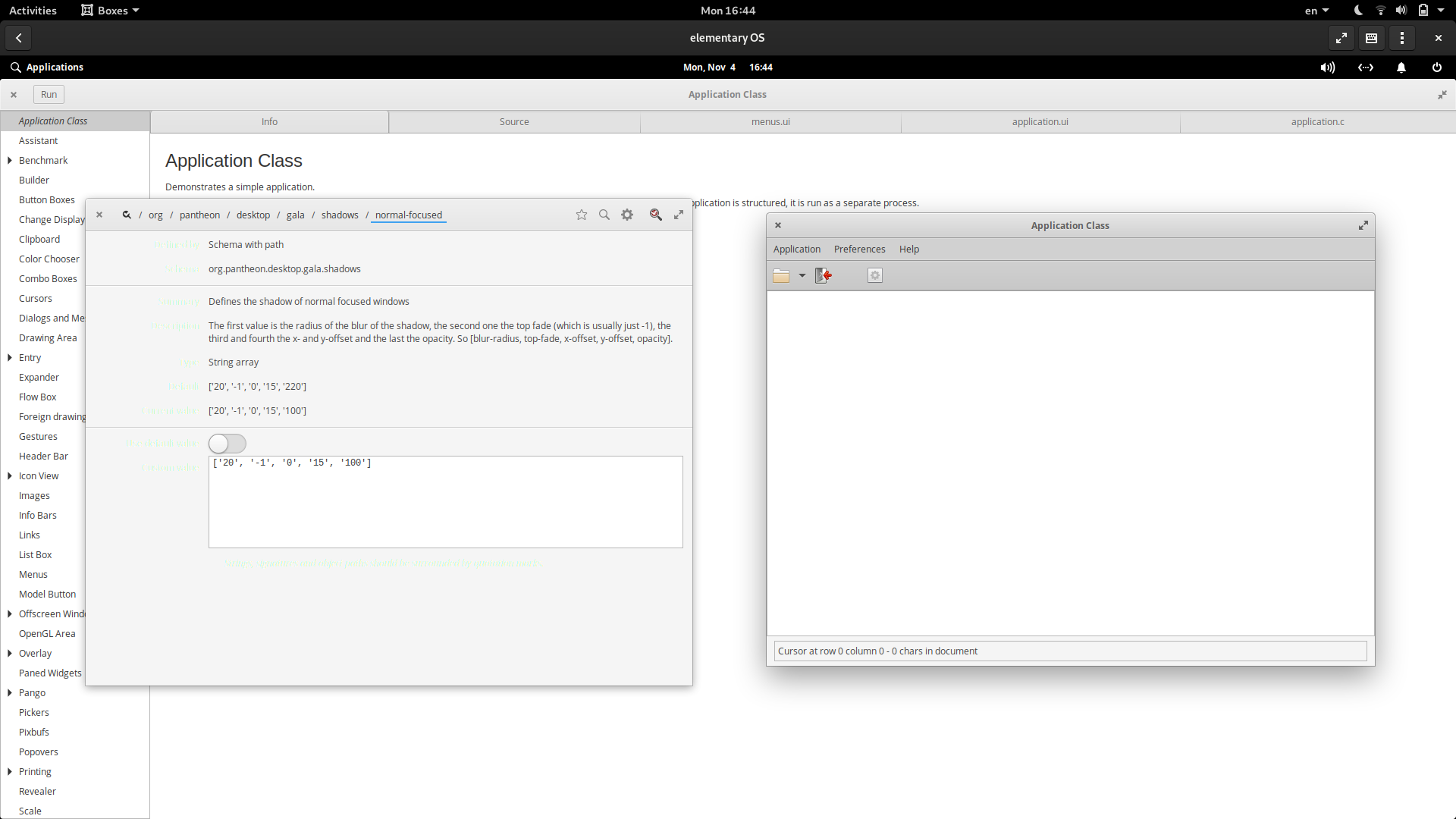The width and height of the screenshot is (1456, 819).
Task: Open GNOME Activities overview
Action: [33, 11]
